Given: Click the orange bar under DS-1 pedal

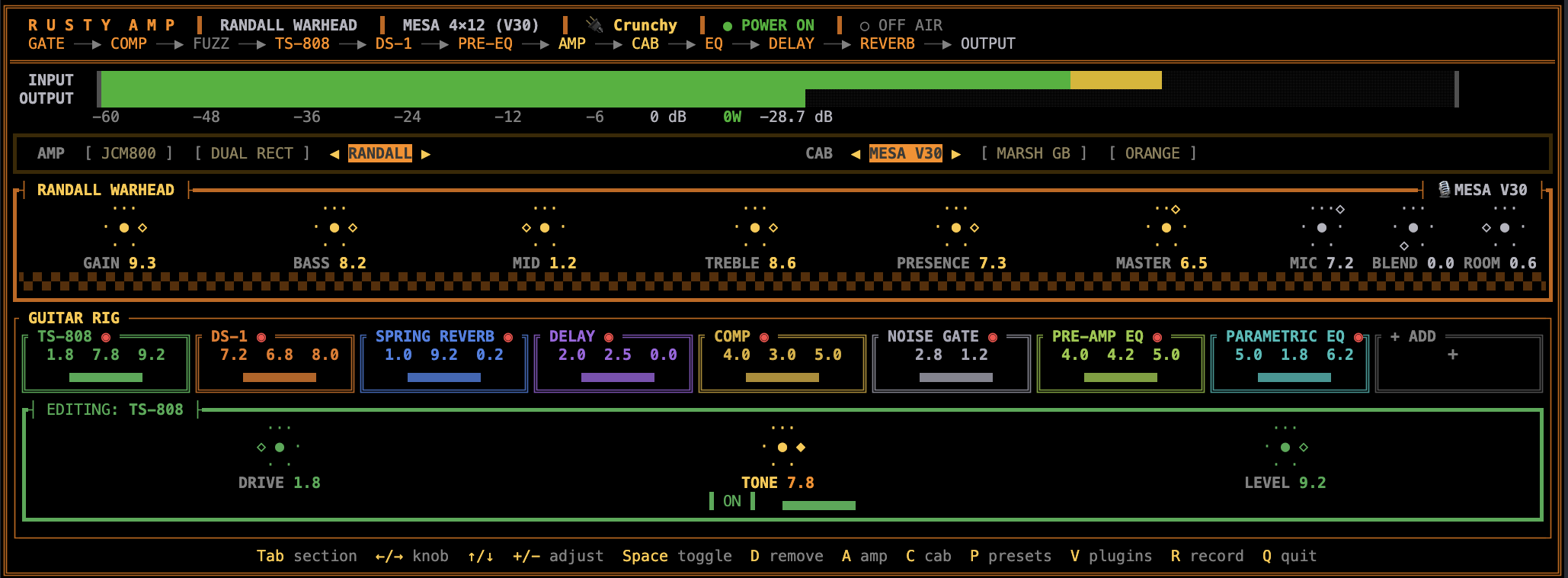Looking at the screenshot, I should point(280,377).
